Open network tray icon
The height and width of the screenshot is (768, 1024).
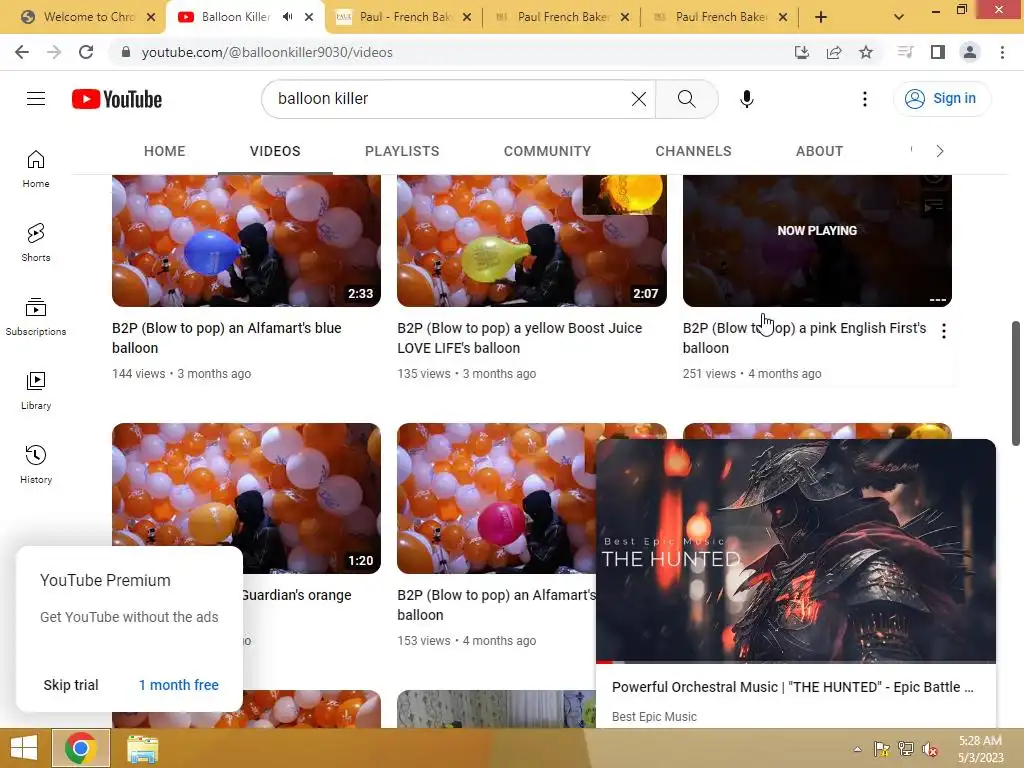906,749
